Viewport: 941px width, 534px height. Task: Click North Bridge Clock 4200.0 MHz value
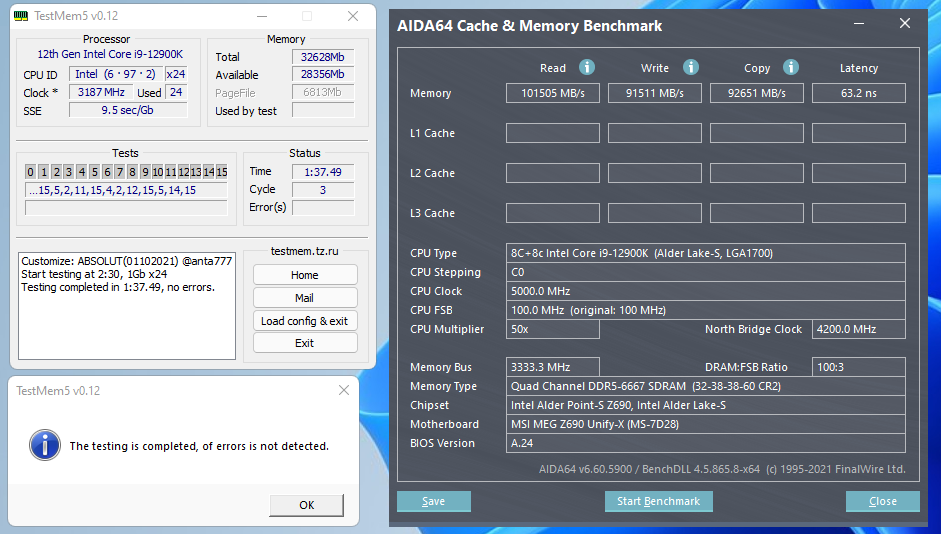(859, 329)
